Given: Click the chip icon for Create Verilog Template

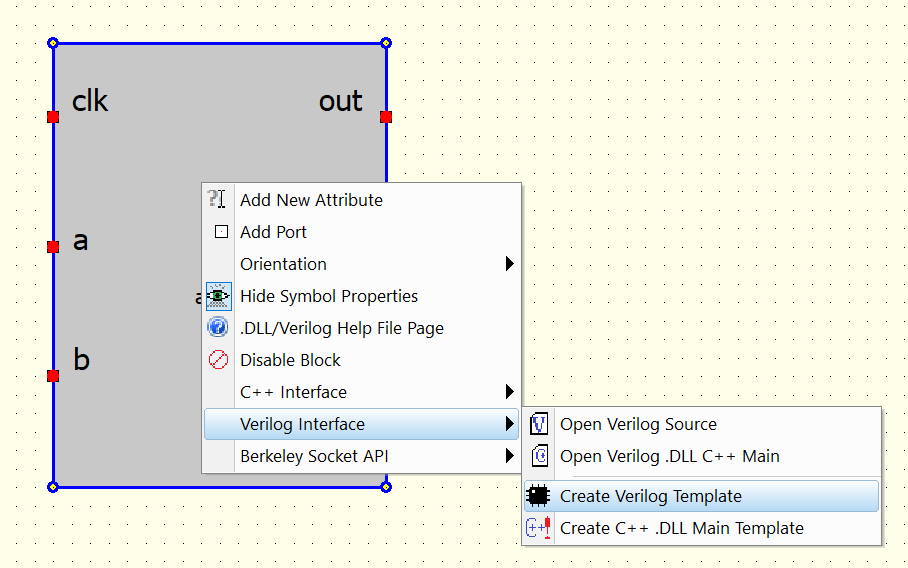Looking at the screenshot, I should 539,496.
